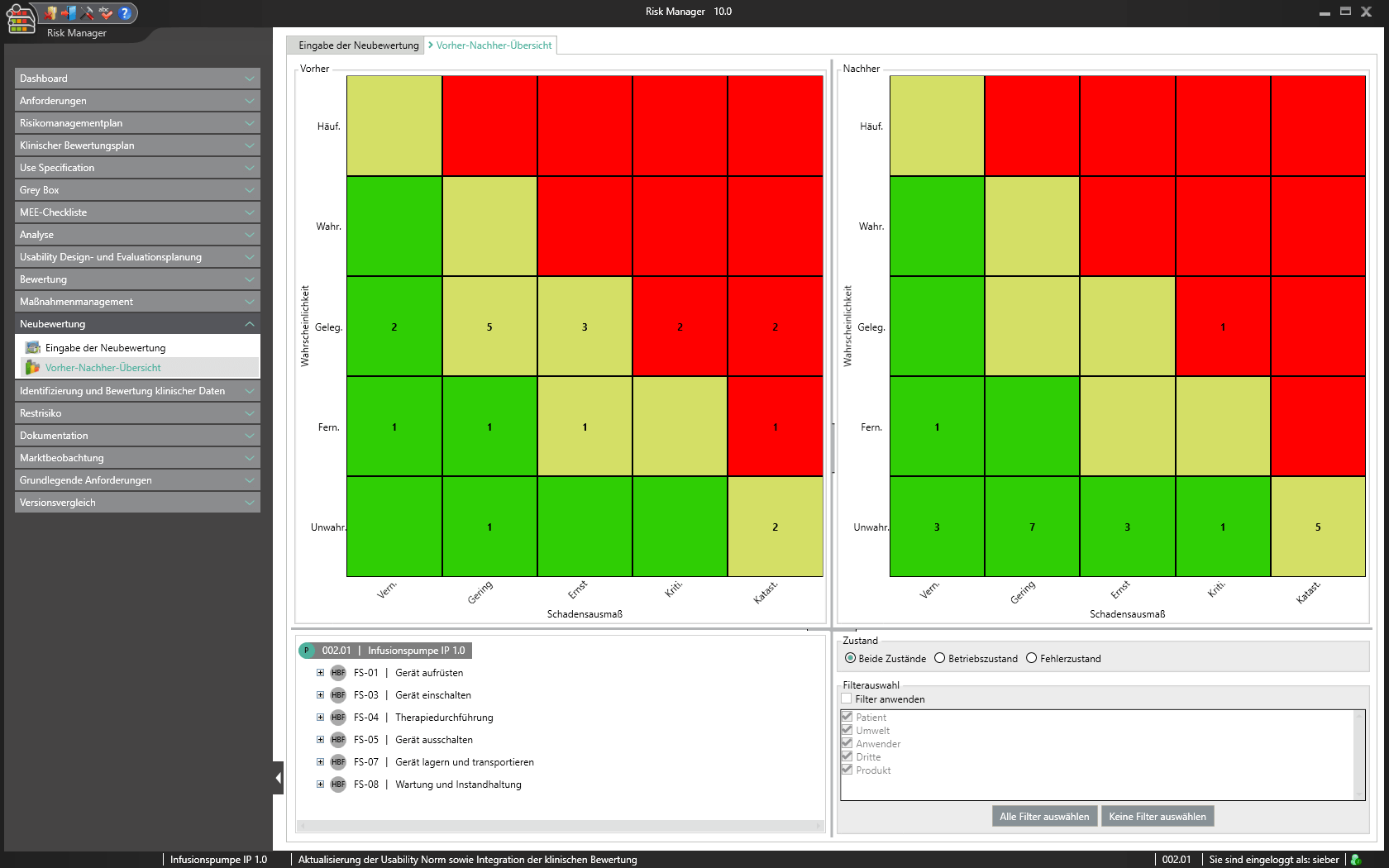Click the green user info status icon
Viewport: 1389px width, 868px height.
[1355, 860]
